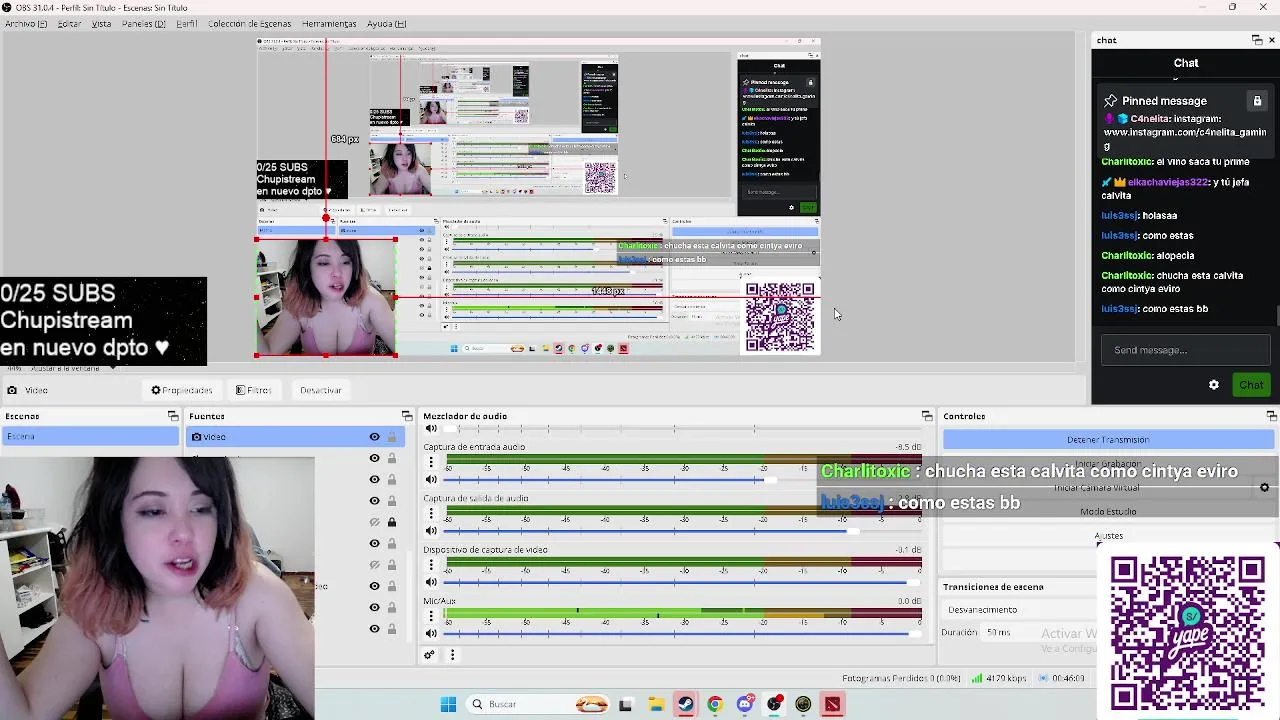Mute Captura de entrada audio

pos(431,479)
